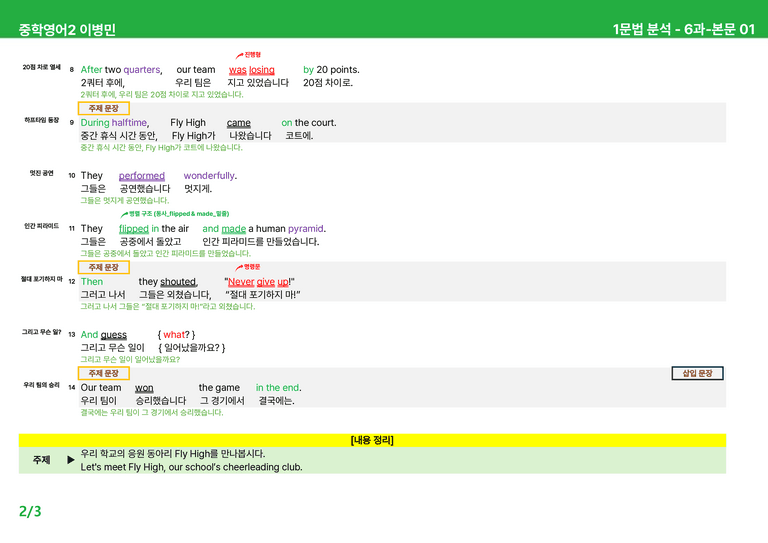Click the underlined phrase 'was losing'
768x543 pixels.
coord(252,70)
